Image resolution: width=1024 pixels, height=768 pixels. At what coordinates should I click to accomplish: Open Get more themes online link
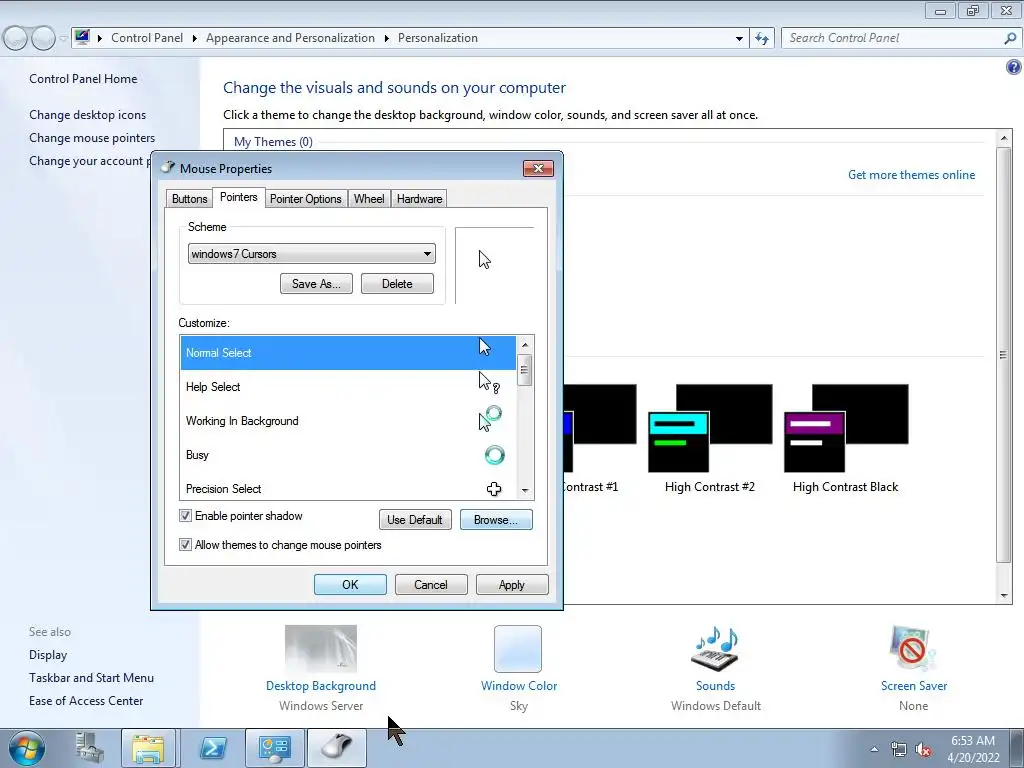click(911, 175)
